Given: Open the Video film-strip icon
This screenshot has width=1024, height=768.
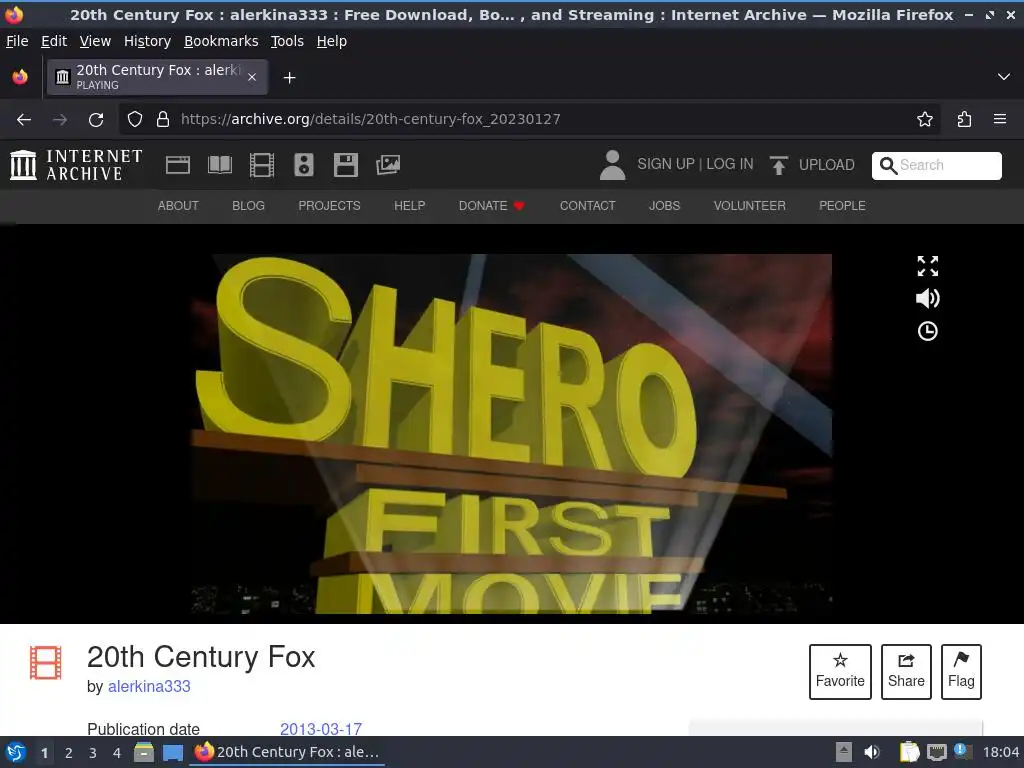Looking at the screenshot, I should point(262,165).
